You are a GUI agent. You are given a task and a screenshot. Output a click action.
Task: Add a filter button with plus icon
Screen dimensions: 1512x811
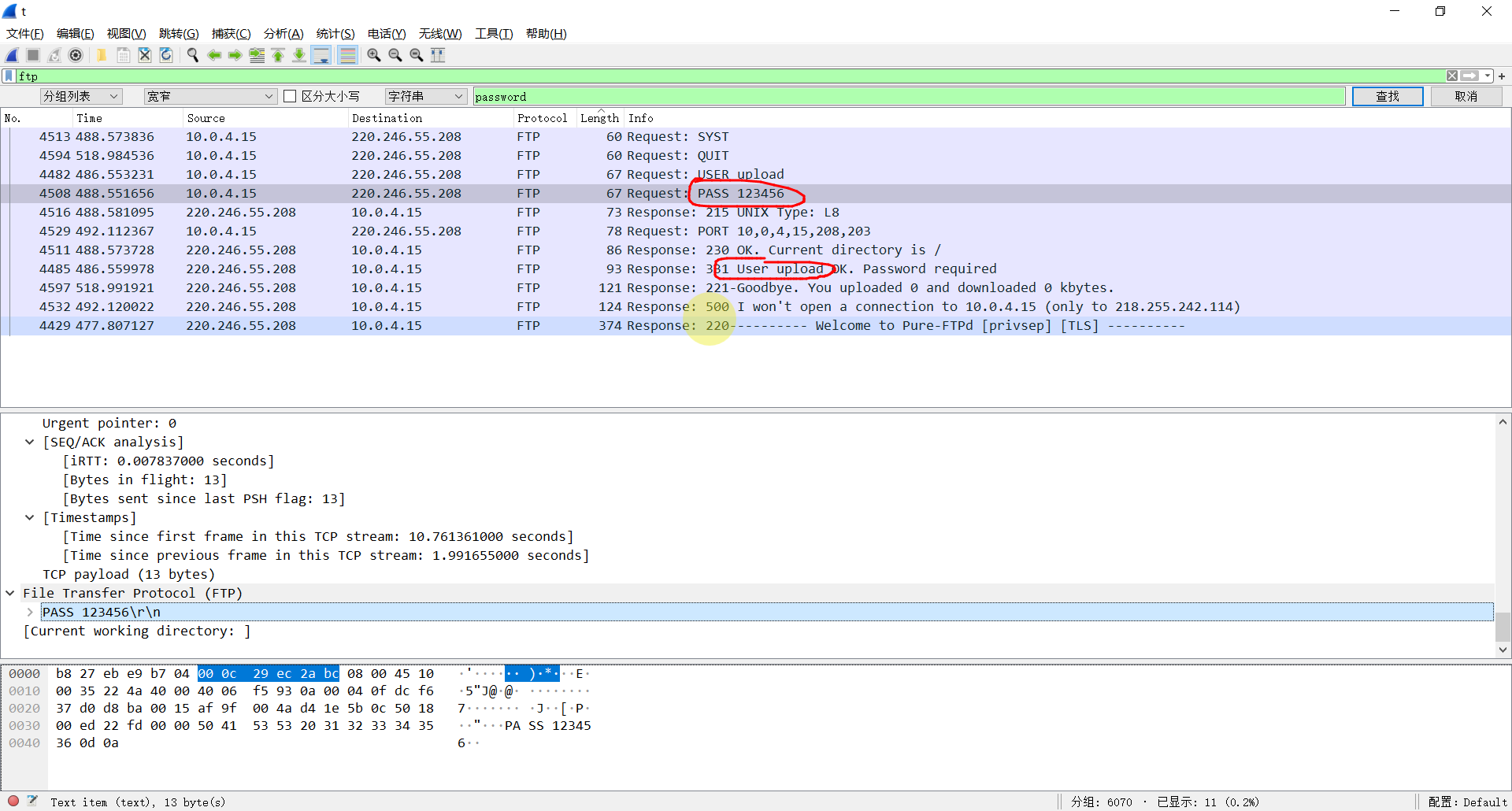pos(1502,76)
